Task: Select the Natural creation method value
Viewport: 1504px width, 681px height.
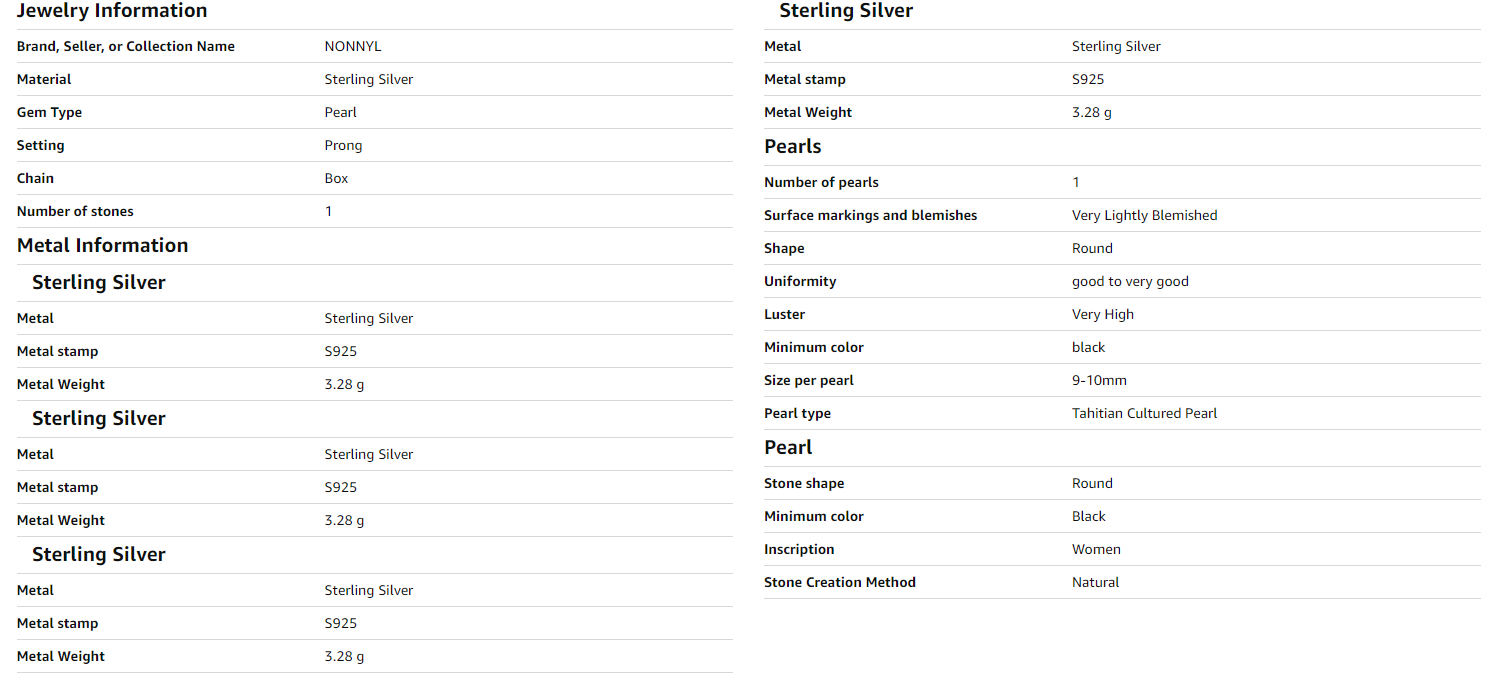Action: click(x=1095, y=582)
